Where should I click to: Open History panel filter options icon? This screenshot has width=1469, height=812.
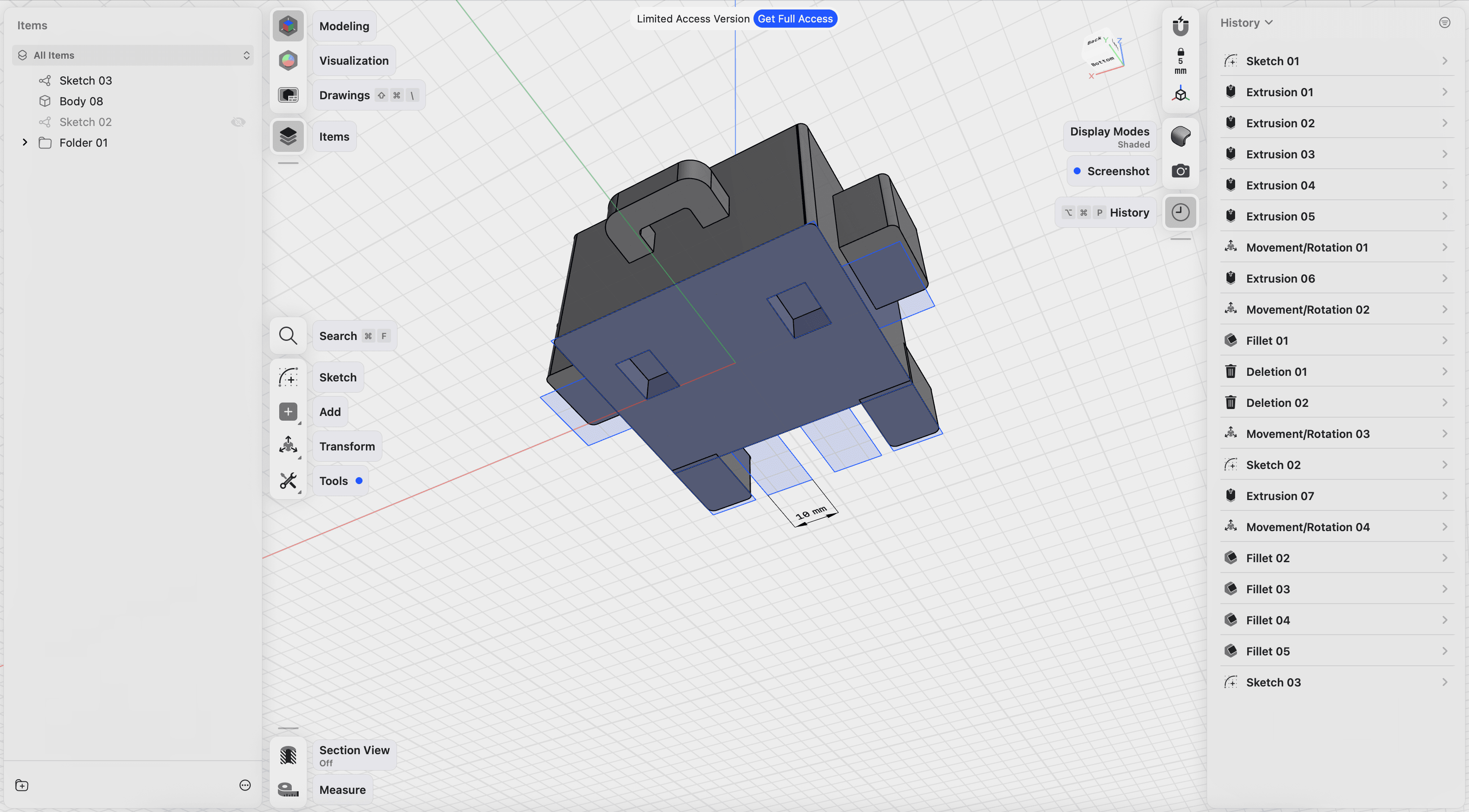coord(1444,23)
